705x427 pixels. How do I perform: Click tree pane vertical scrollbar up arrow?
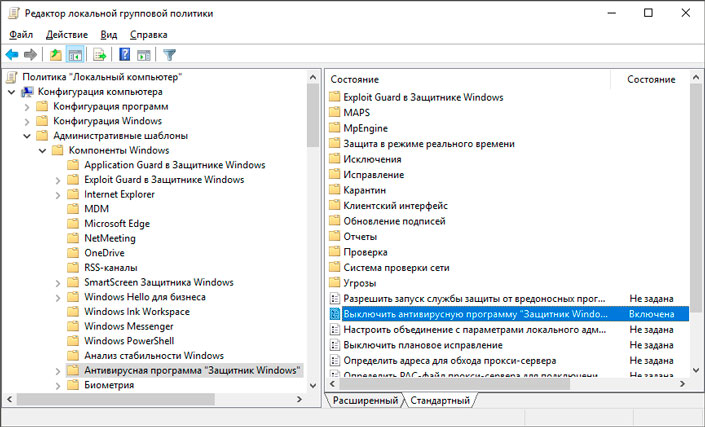[313, 77]
